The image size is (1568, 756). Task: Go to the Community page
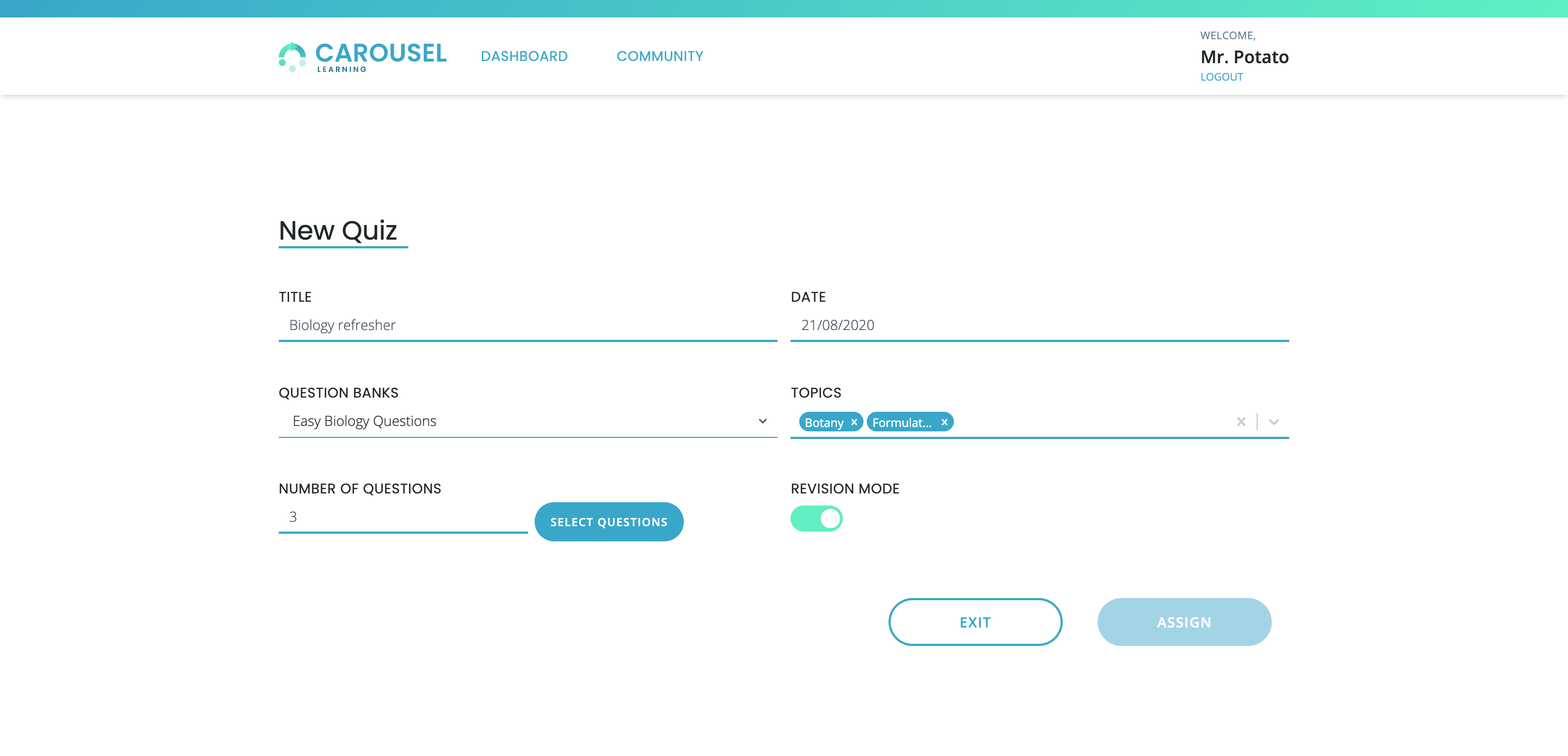[660, 56]
